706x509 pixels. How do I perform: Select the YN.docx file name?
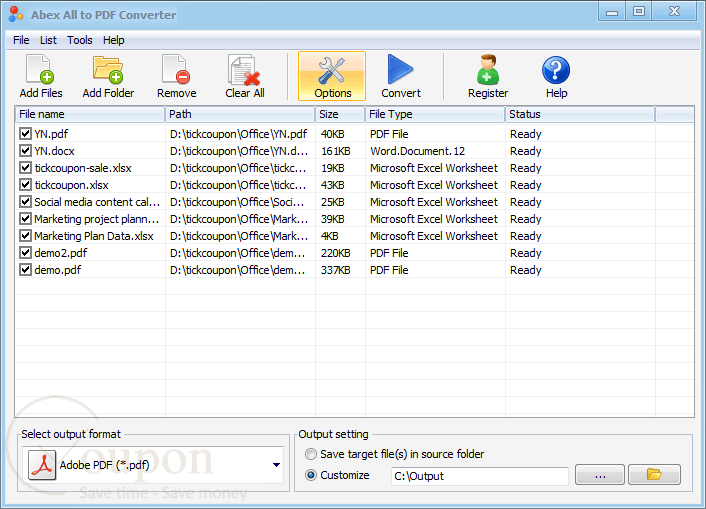click(x=54, y=151)
